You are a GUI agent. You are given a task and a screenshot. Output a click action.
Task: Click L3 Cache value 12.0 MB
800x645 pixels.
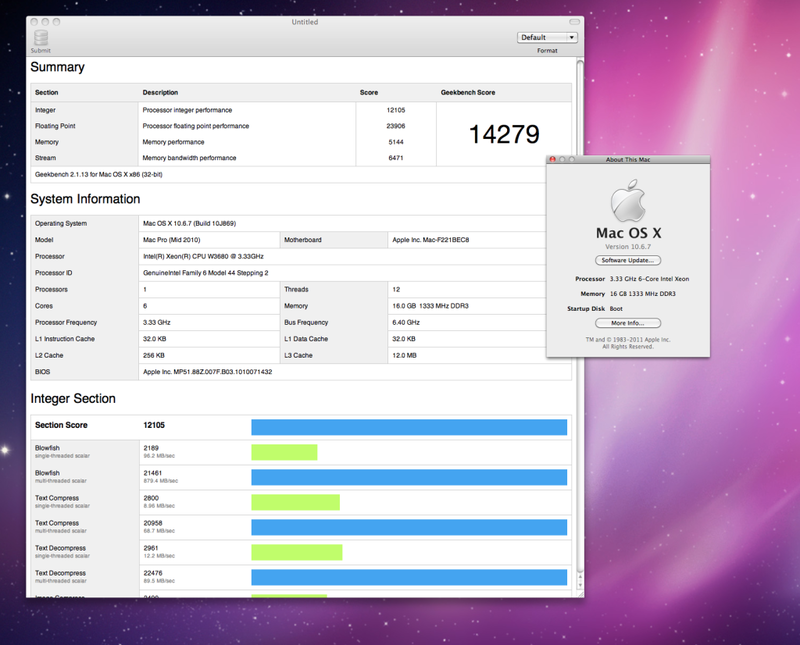tap(404, 355)
